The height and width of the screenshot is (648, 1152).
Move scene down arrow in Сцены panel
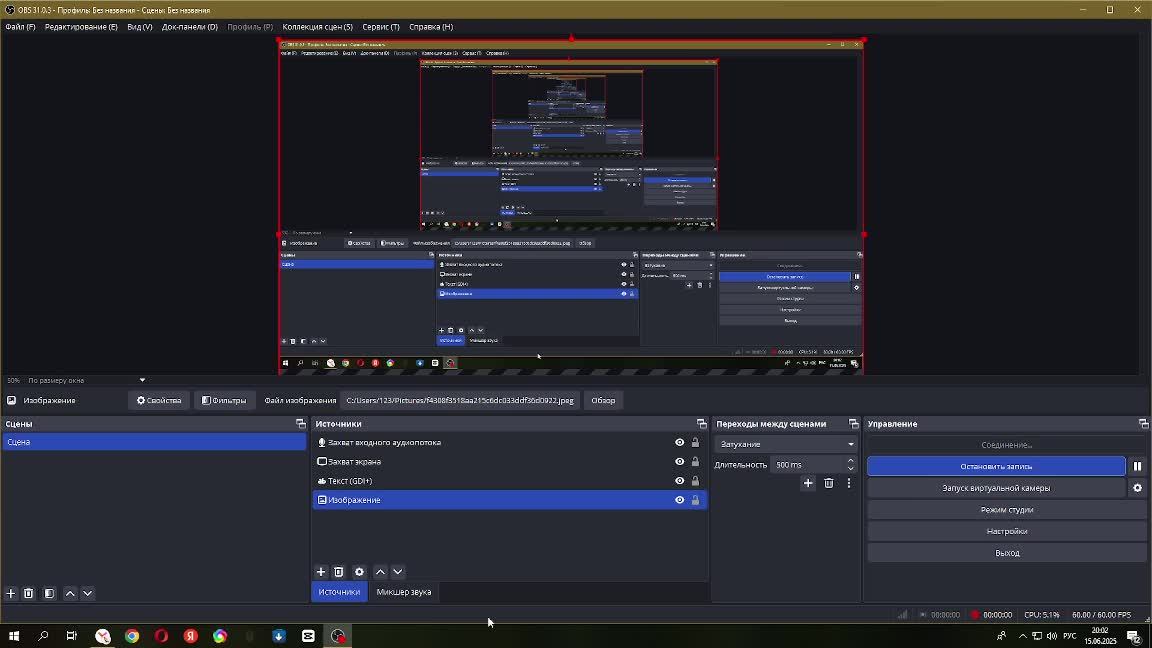pyautogui.click(x=87, y=593)
